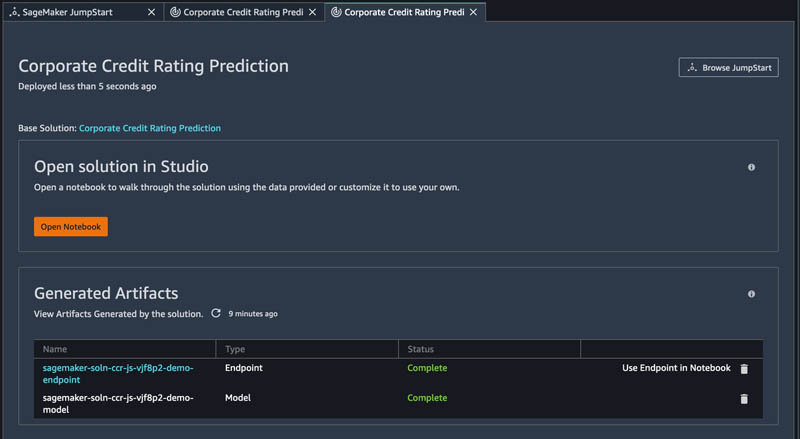The height and width of the screenshot is (439, 800).
Task: Click 'Deployed less than 5 seconds ago' text
Action: click(x=87, y=86)
